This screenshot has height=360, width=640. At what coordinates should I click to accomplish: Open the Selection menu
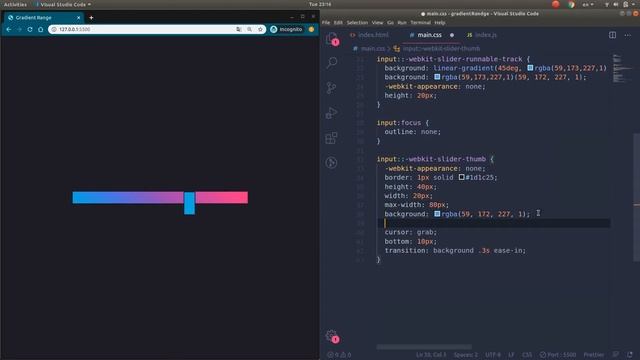point(357,22)
